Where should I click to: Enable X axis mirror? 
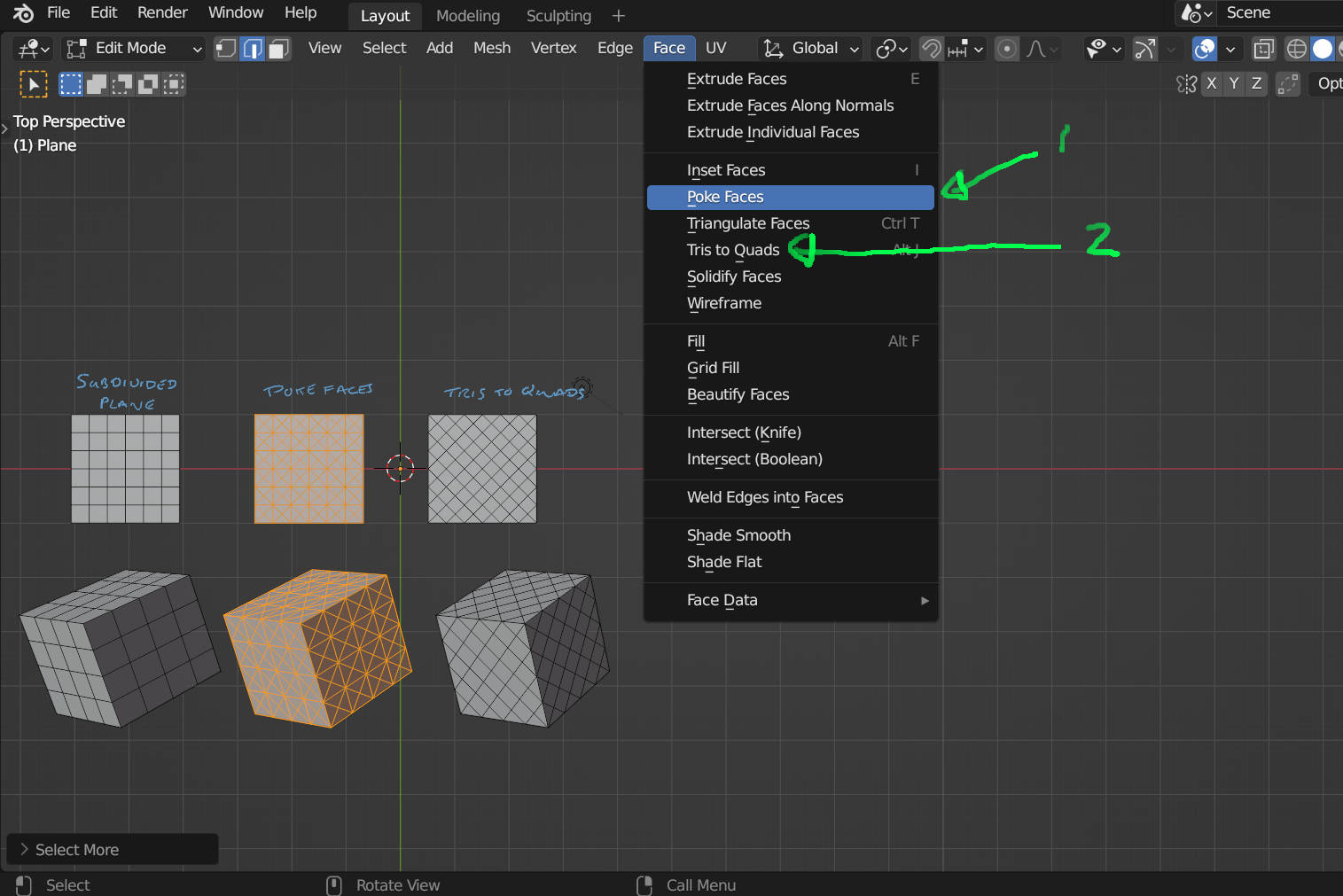point(1211,83)
